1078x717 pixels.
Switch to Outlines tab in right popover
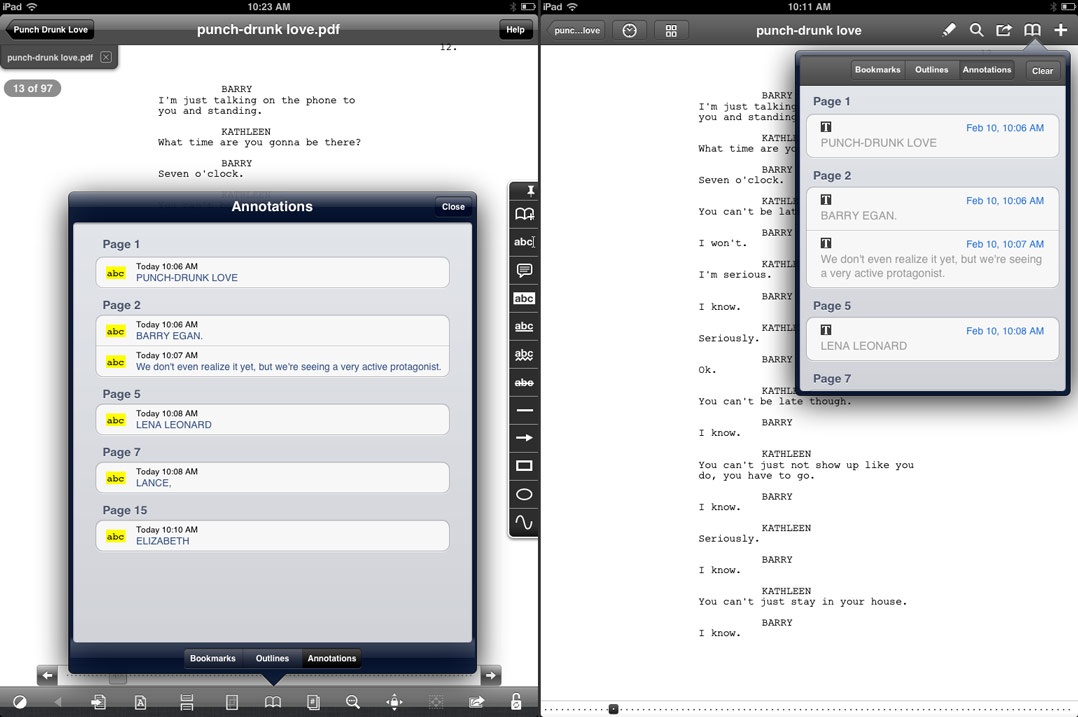tap(932, 69)
